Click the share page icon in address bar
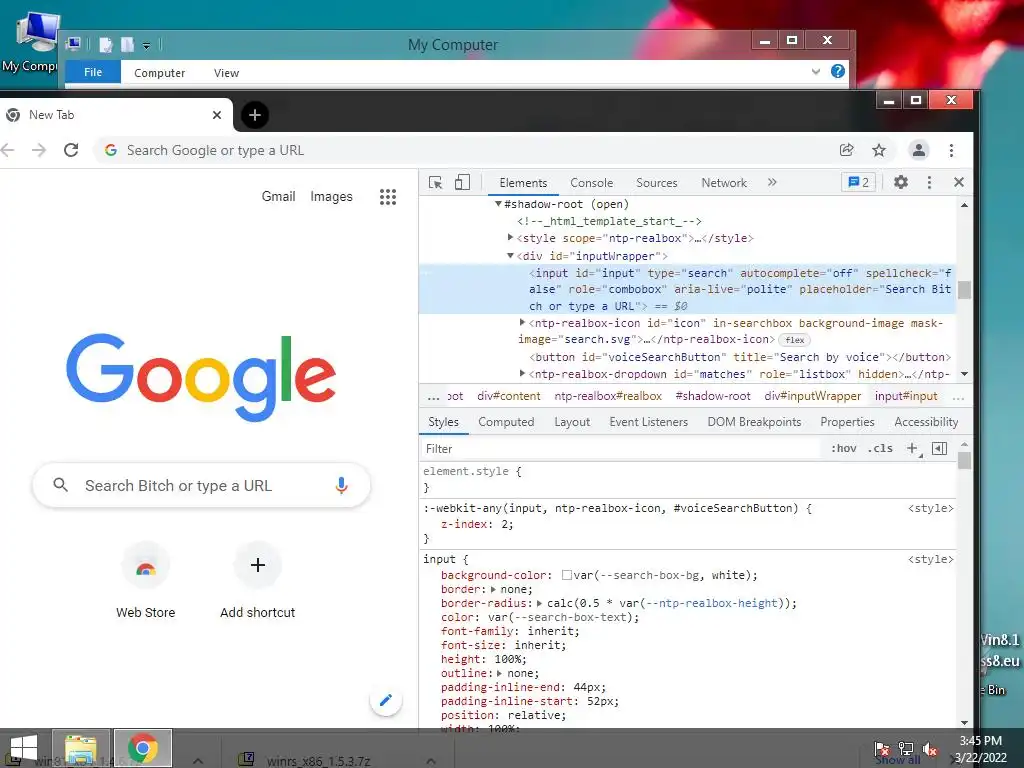Screen dimensions: 1024x768 (x=847, y=150)
